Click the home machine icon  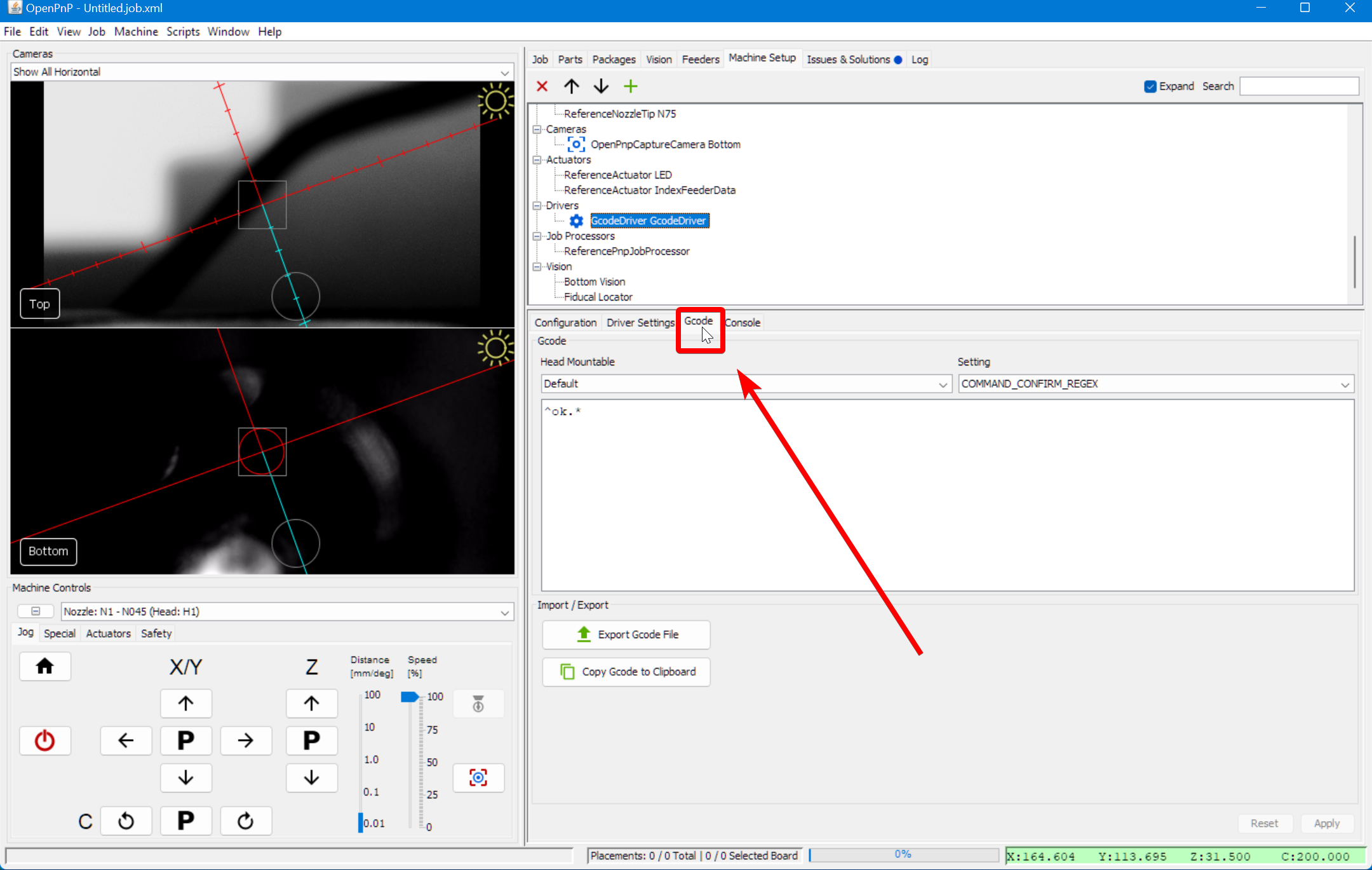tap(44, 666)
